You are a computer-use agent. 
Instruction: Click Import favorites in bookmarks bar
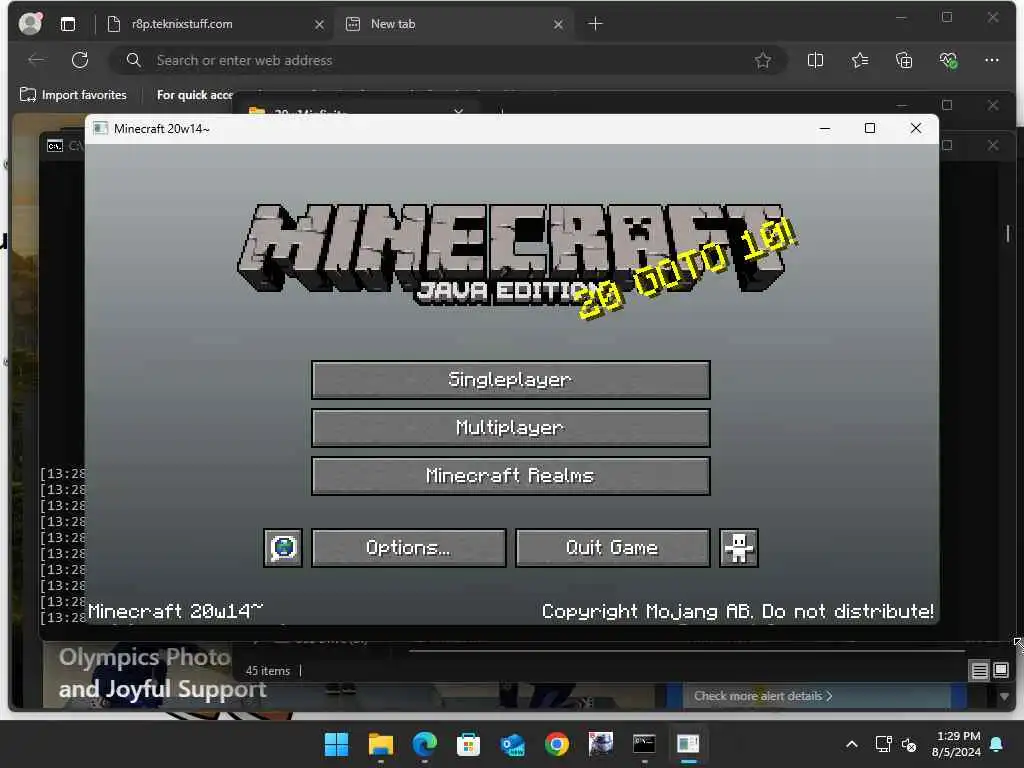coord(73,95)
